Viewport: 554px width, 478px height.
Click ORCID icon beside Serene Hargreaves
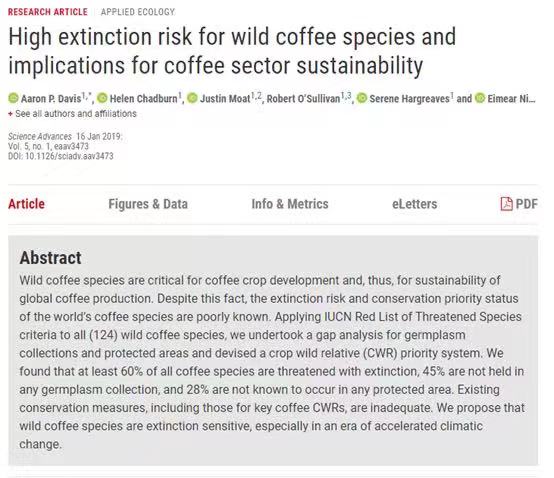pyautogui.click(x=362, y=98)
